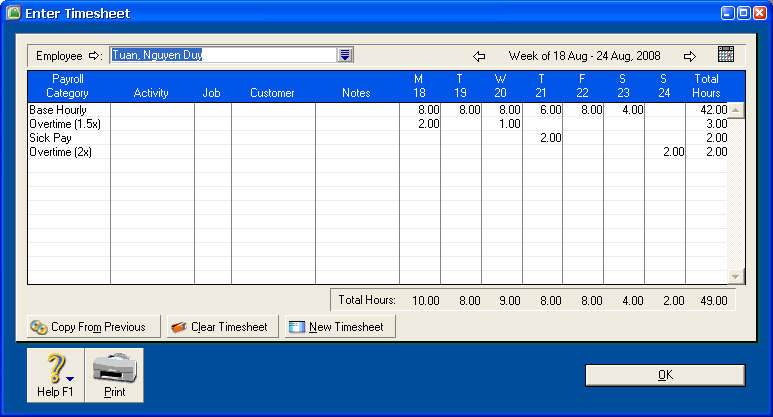
Task: Select the Overtime (1.5x) payroll category
Action: click(65, 124)
